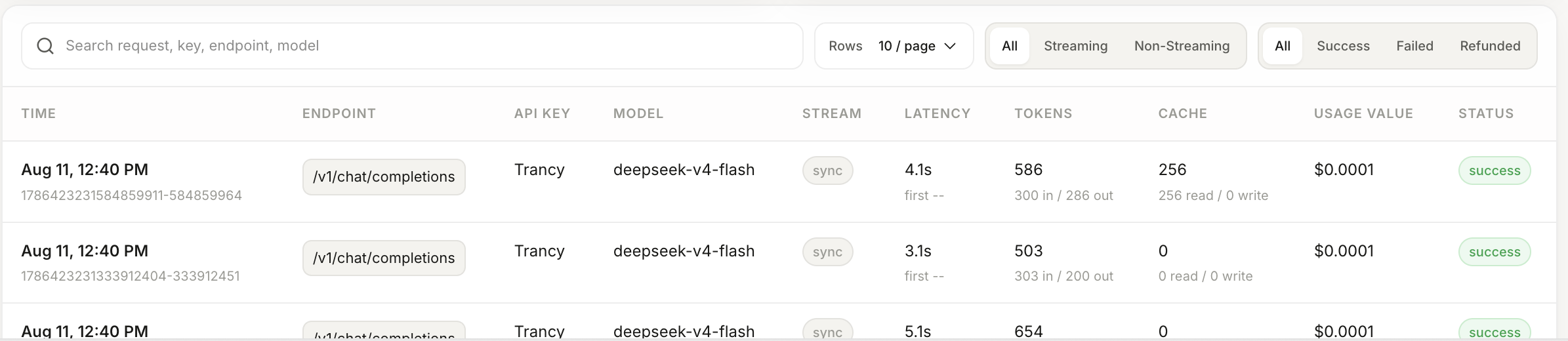This screenshot has height=341, width=1568.
Task: Click the "303 in / 200 out" text
Action: [x=1063, y=276]
